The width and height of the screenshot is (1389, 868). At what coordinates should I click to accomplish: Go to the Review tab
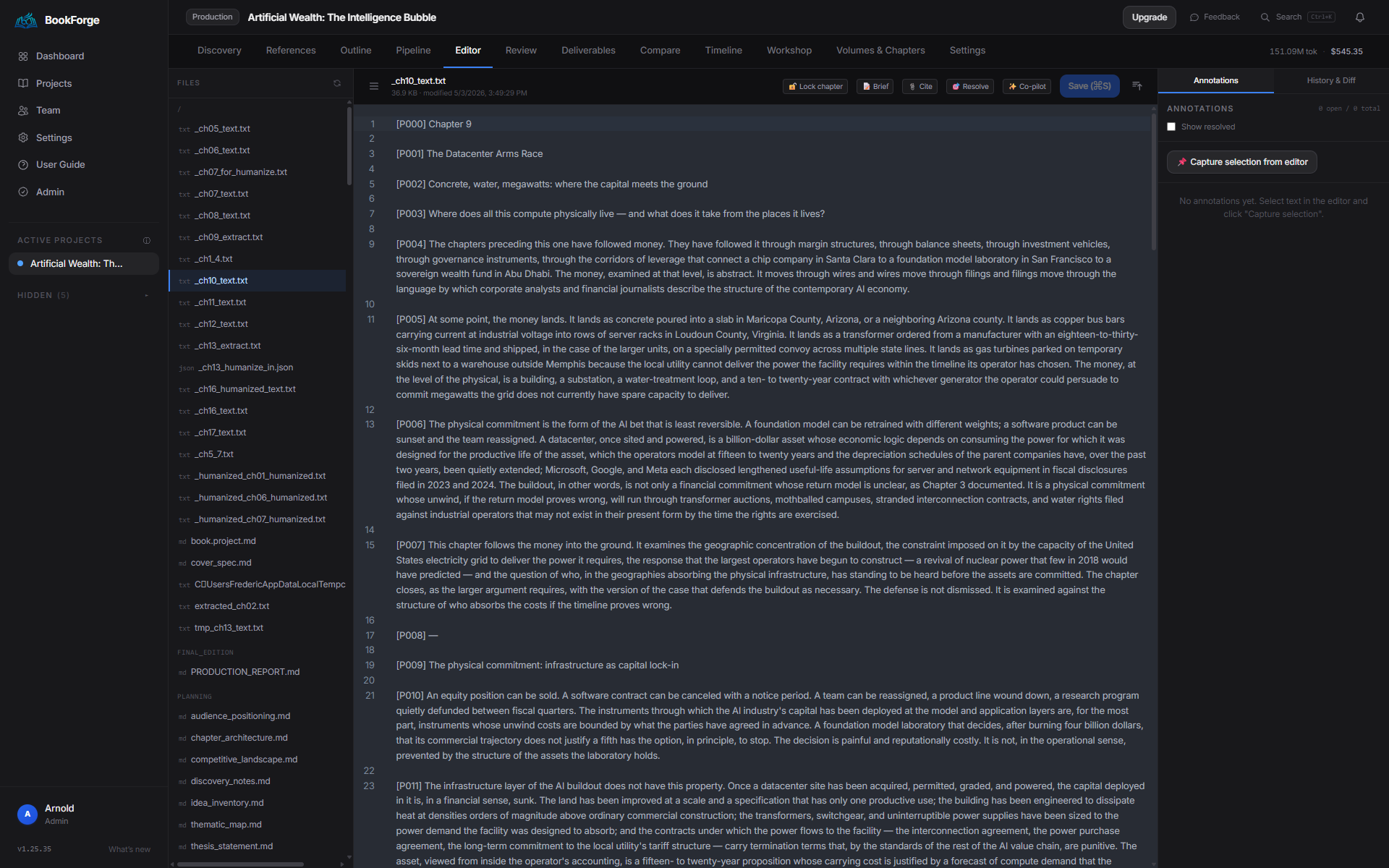(x=521, y=51)
